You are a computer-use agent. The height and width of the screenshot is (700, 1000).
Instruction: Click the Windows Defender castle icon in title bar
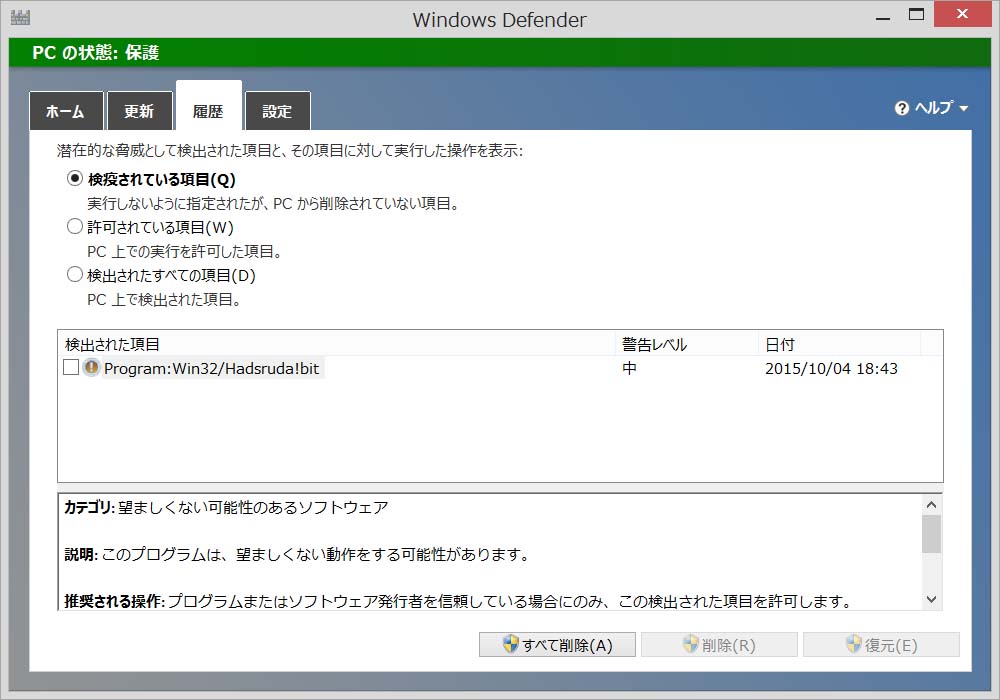click(20, 17)
